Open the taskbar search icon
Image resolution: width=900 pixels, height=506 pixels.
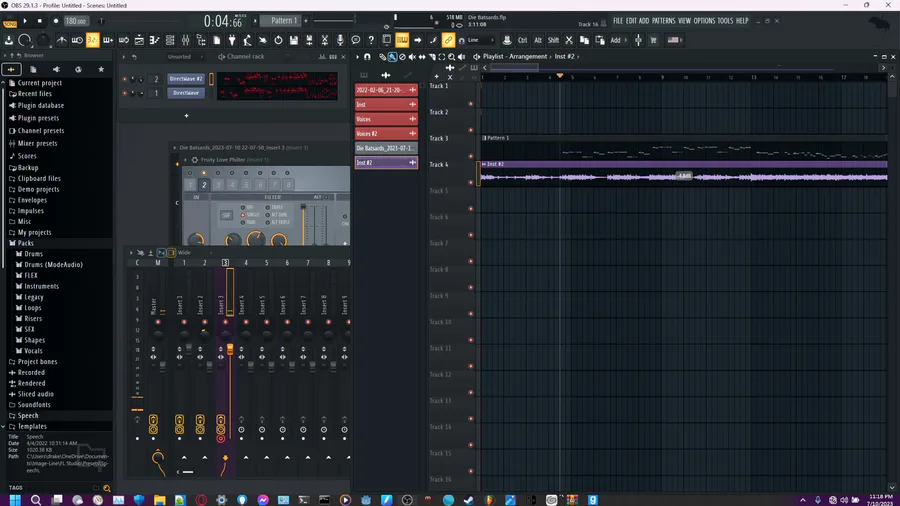[36, 500]
